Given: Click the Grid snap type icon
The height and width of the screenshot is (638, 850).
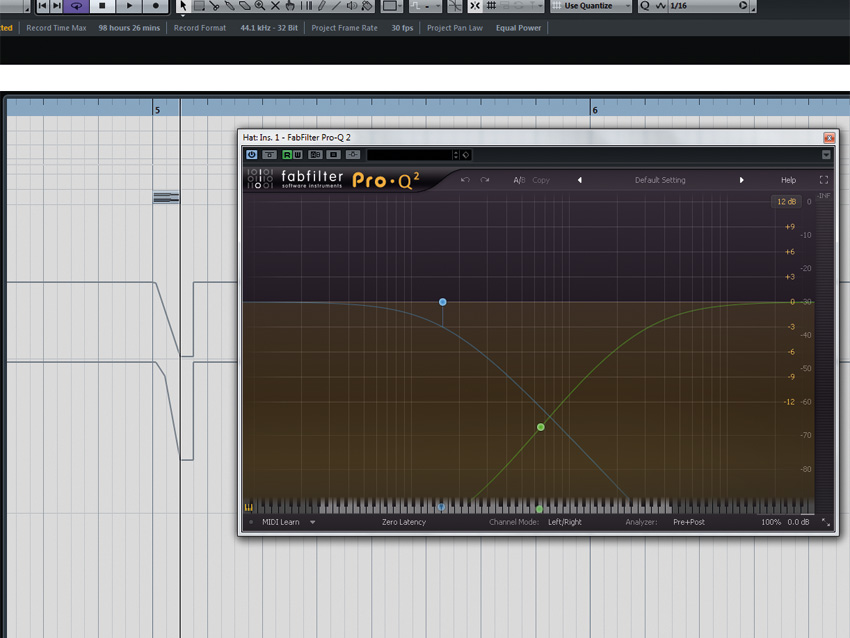Looking at the screenshot, I should point(491,6).
